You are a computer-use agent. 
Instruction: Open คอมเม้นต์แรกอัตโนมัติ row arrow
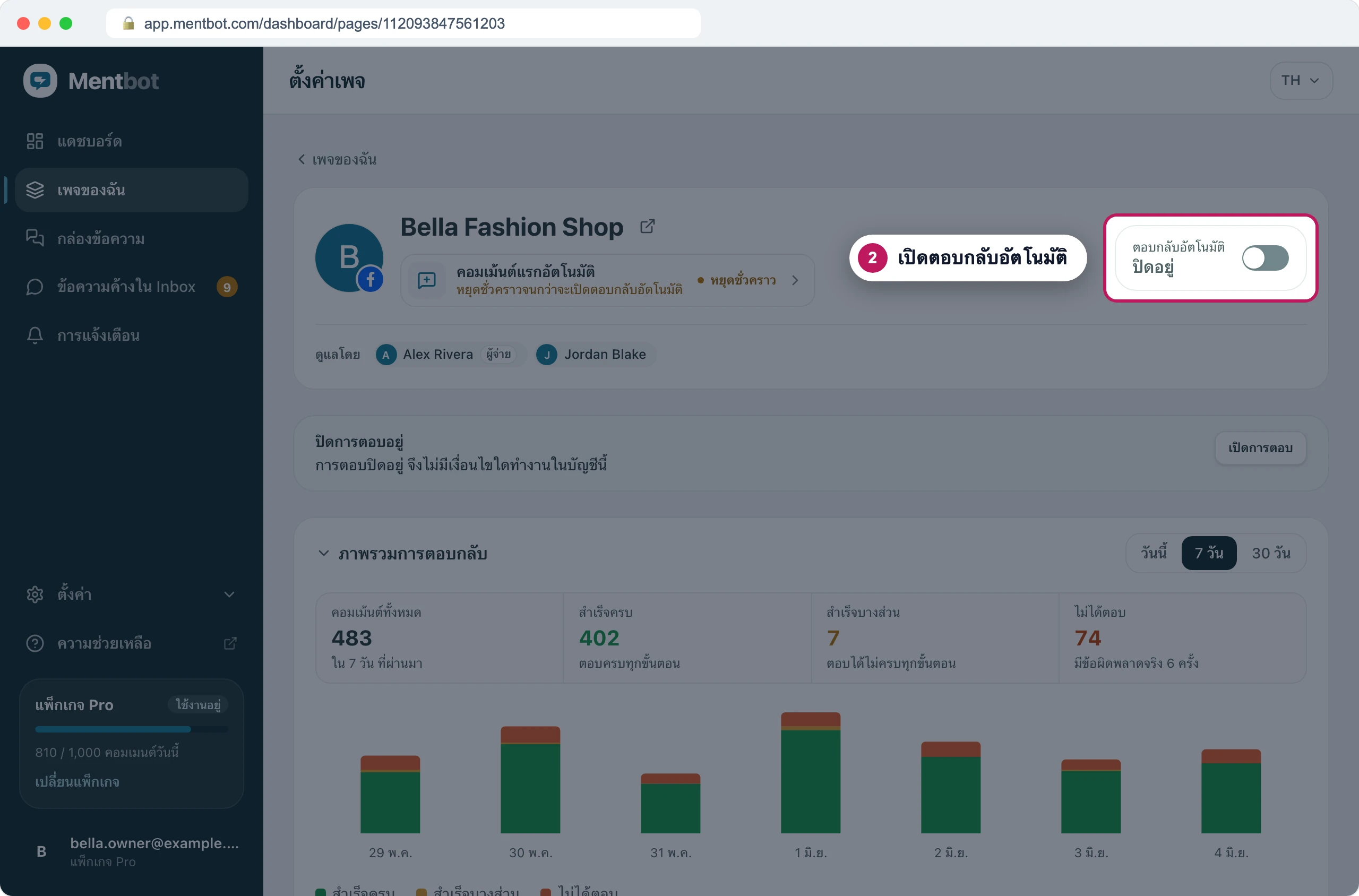795,280
